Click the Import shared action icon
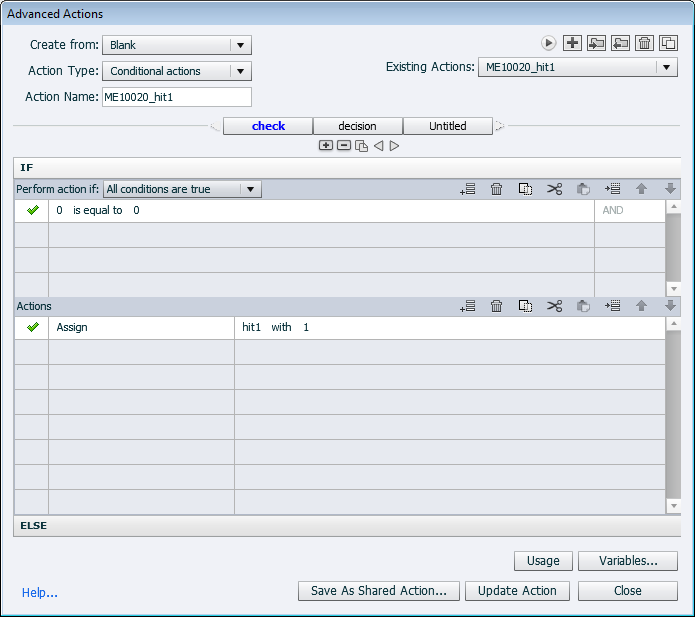Image resolution: width=695 pixels, height=617 pixels. coord(596,43)
